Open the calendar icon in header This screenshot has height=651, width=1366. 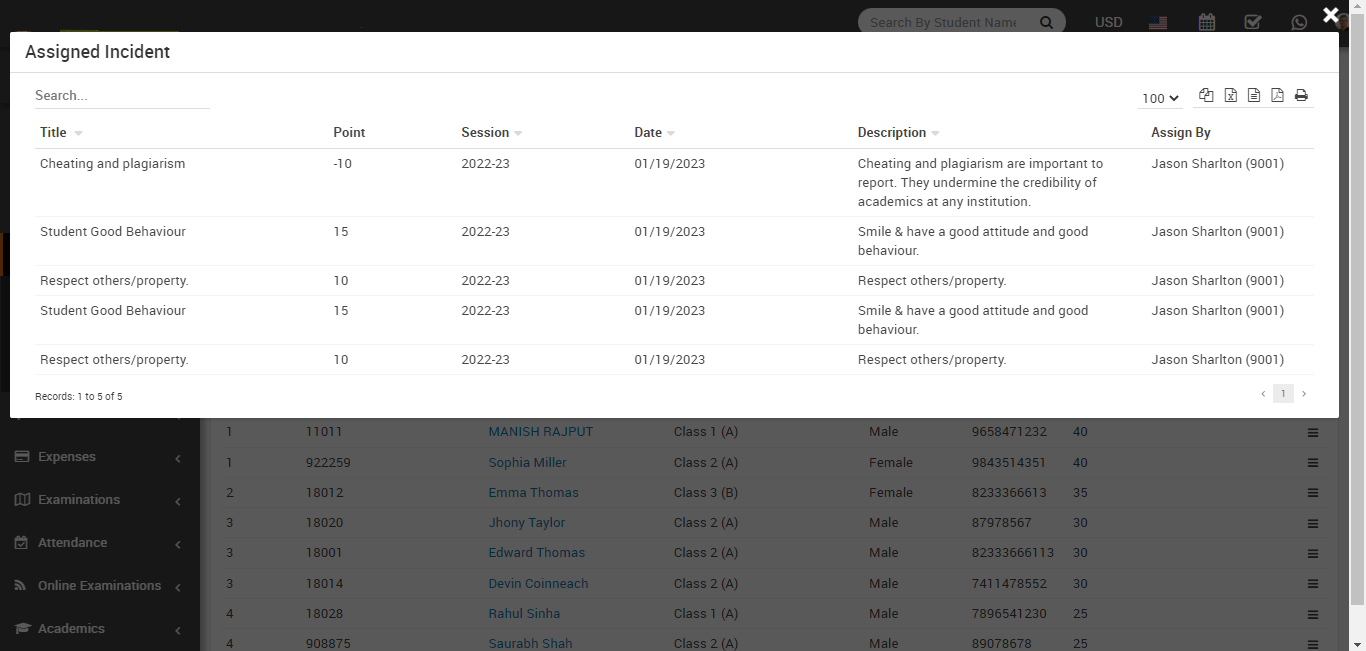pyautogui.click(x=1207, y=22)
